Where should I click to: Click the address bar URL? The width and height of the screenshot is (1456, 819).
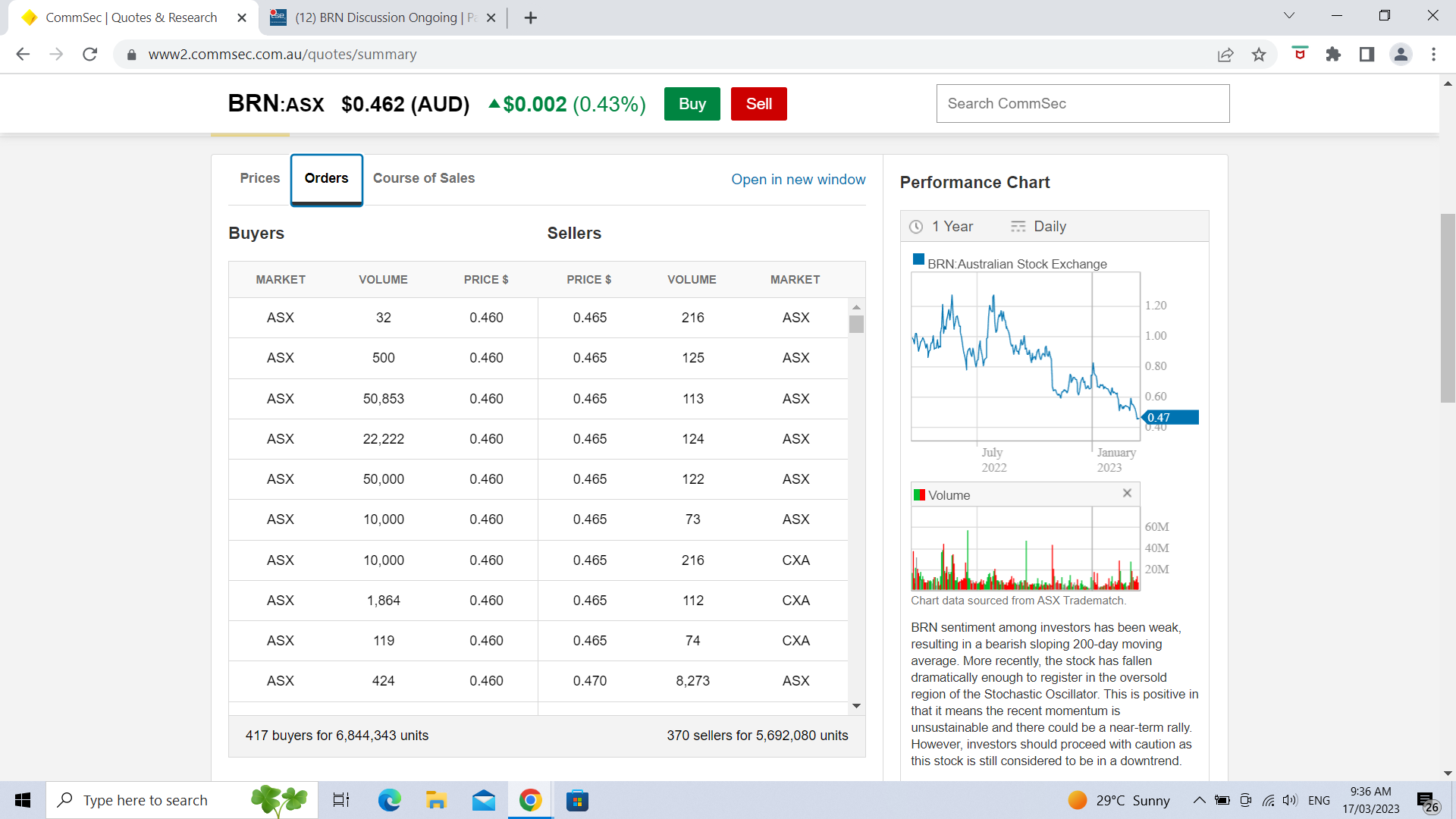(282, 55)
